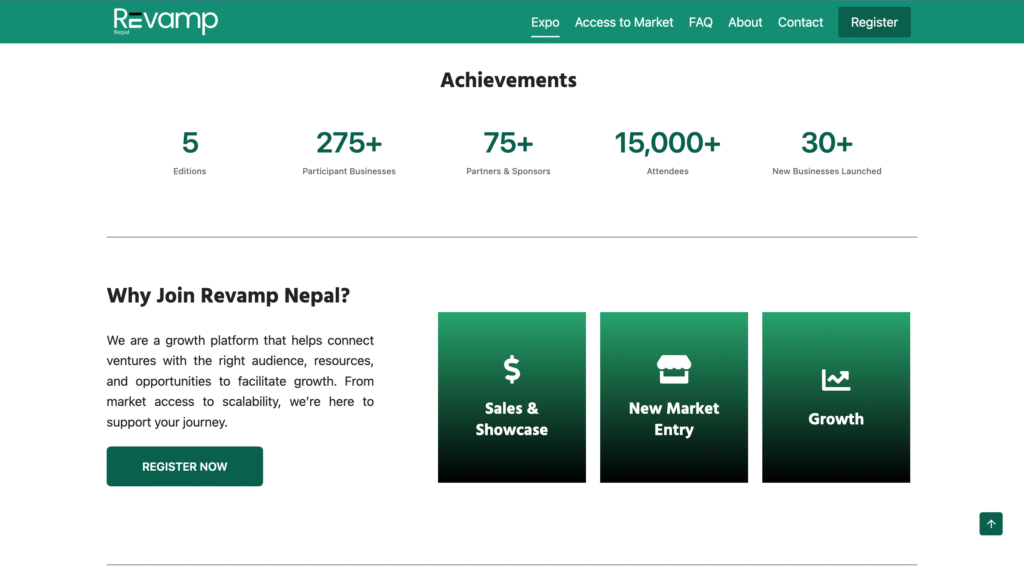
Task: Click the '75+' statistic
Action: 508,142
